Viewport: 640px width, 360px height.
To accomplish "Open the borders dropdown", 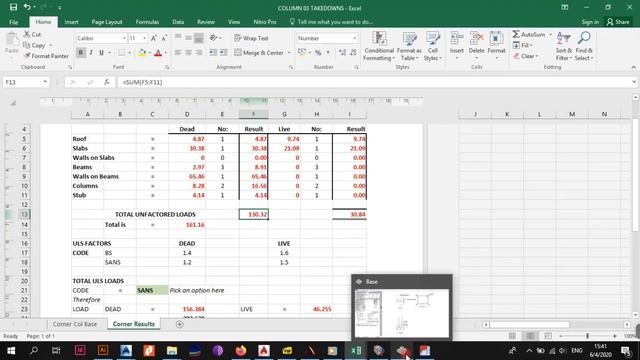I will [x=130, y=53].
